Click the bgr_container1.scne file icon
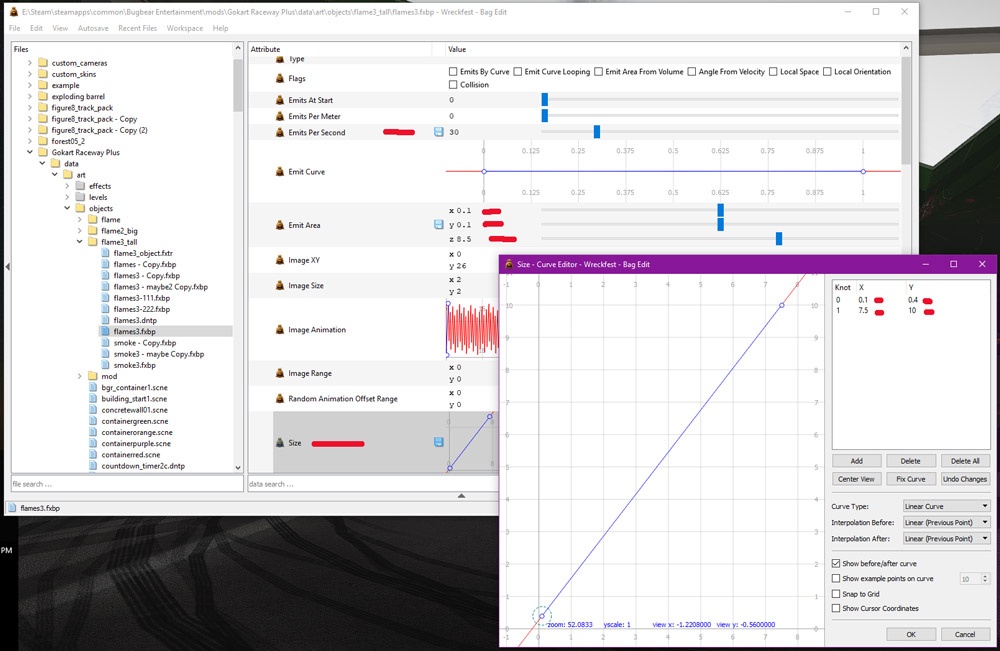 [93, 388]
